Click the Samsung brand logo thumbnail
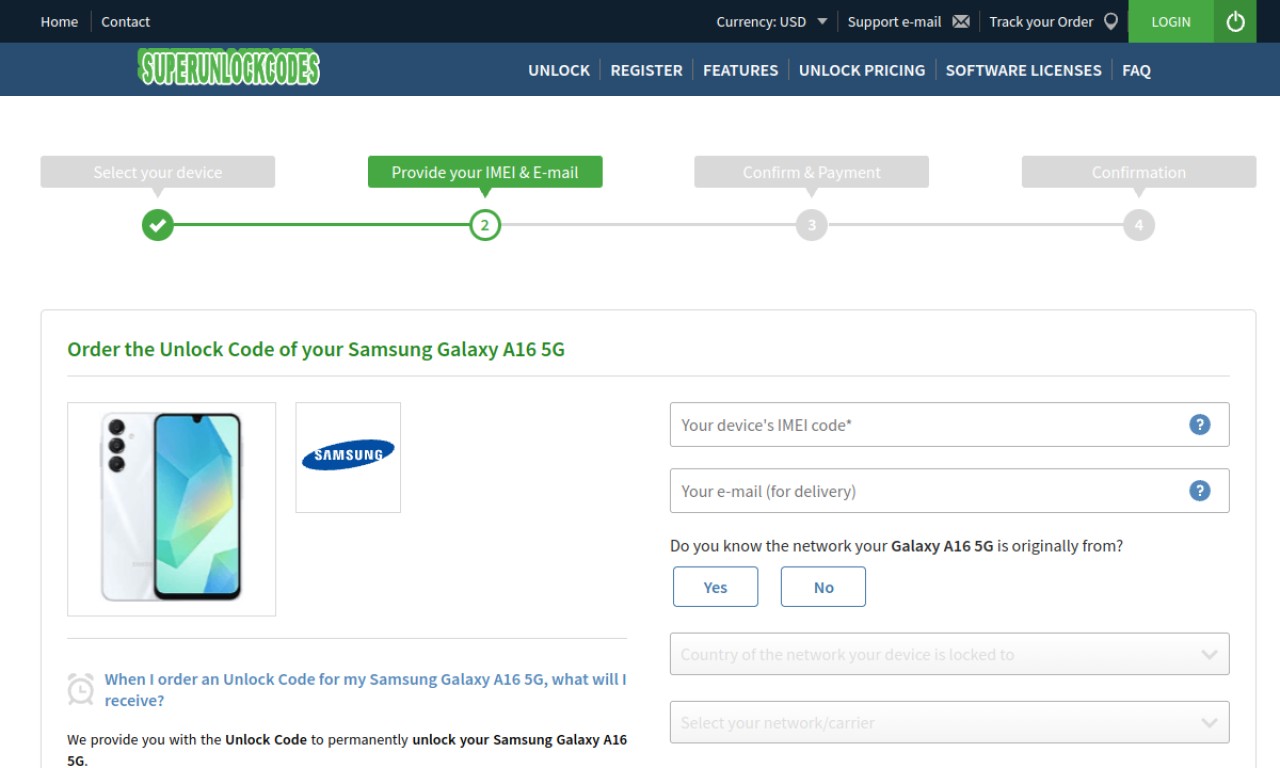 [x=348, y=457]
